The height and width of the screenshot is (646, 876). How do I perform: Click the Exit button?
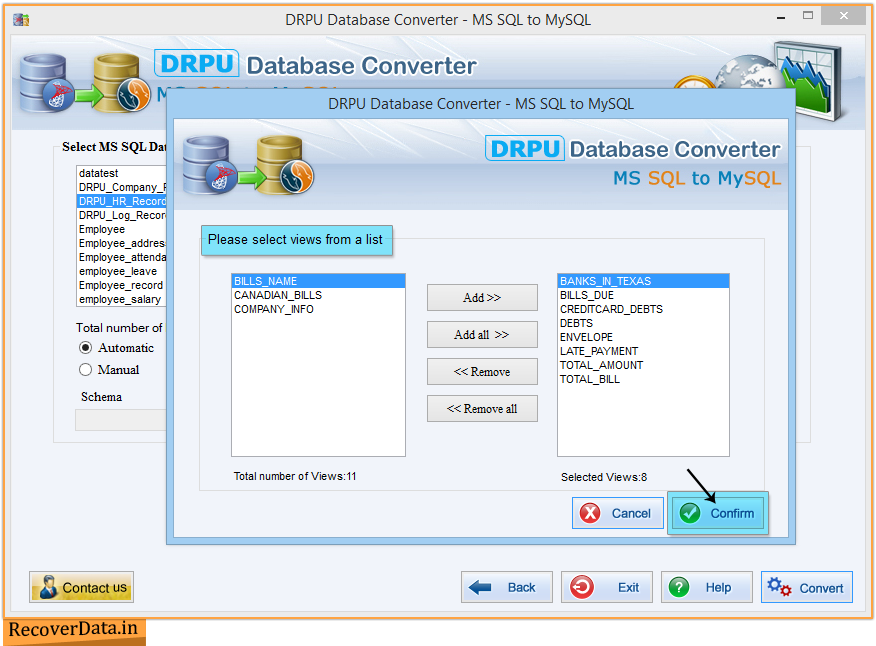click(x=607, y=587)
